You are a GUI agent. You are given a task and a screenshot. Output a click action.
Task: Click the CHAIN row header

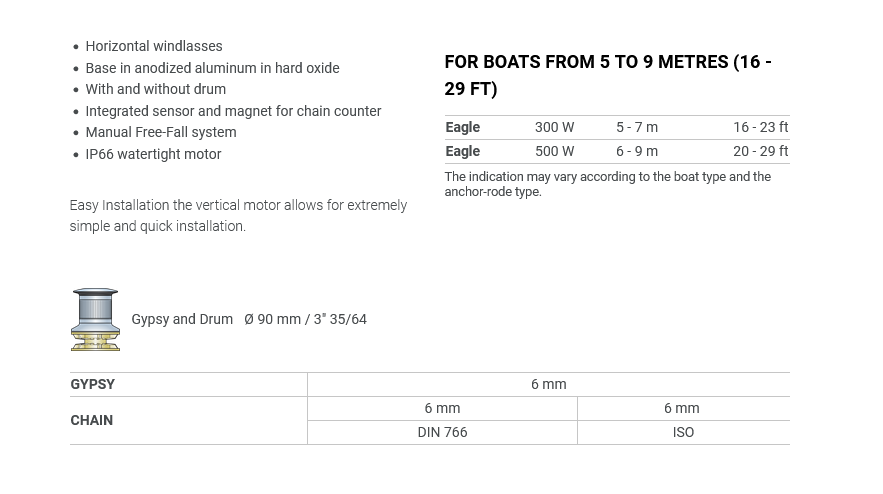92,420
